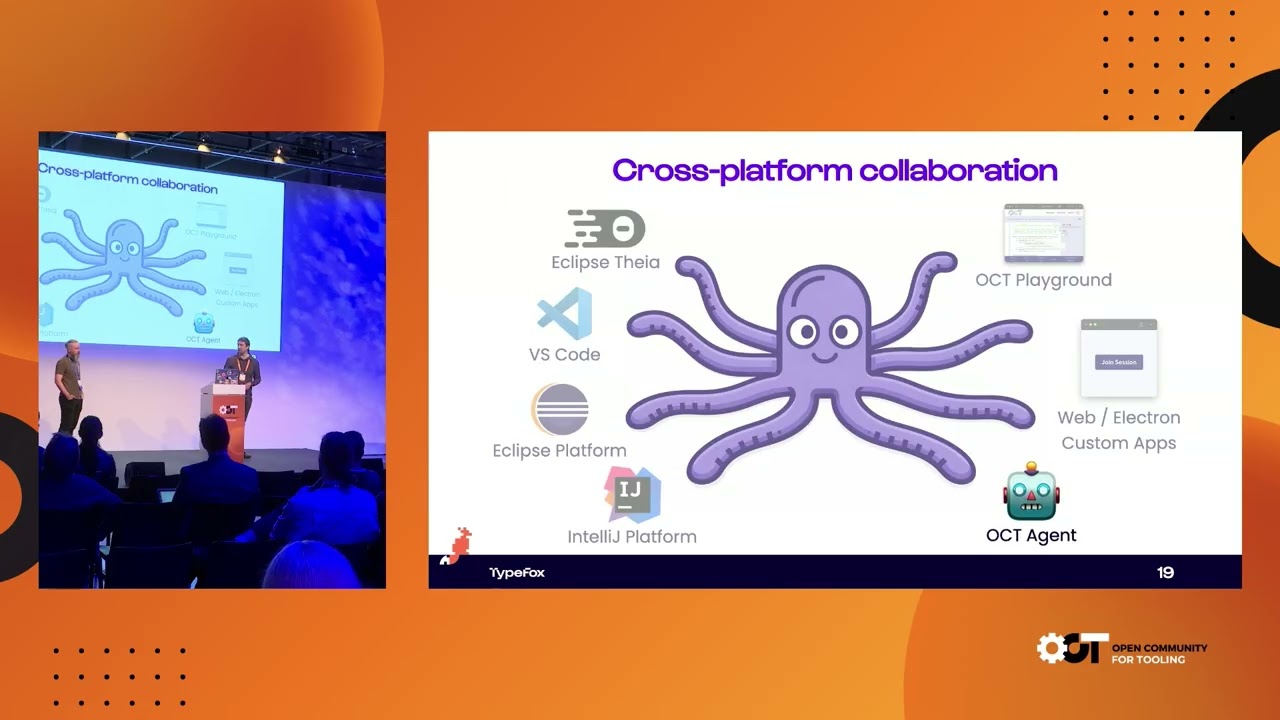Viewport: 1280px width, 720px height.
Task: Click the IntelliJ IJ logo icon
Action: [x=632, y=493]
